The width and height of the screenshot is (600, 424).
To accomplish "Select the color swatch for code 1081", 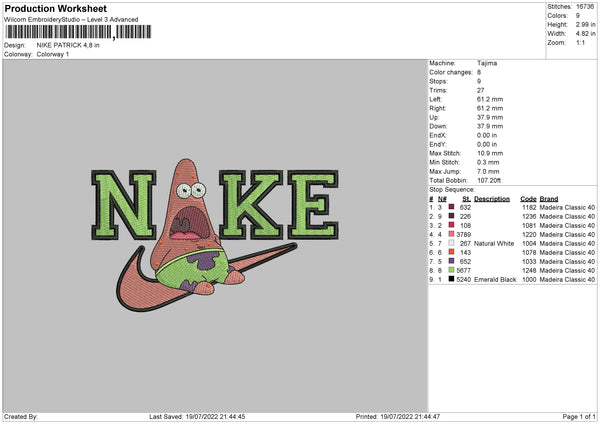I will click(452, 225).
